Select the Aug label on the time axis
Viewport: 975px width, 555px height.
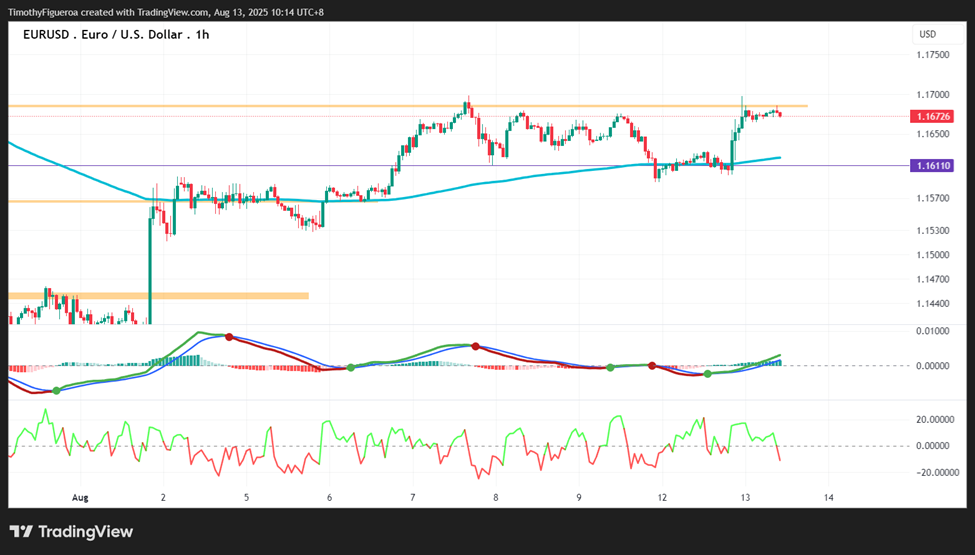(80, 497)
